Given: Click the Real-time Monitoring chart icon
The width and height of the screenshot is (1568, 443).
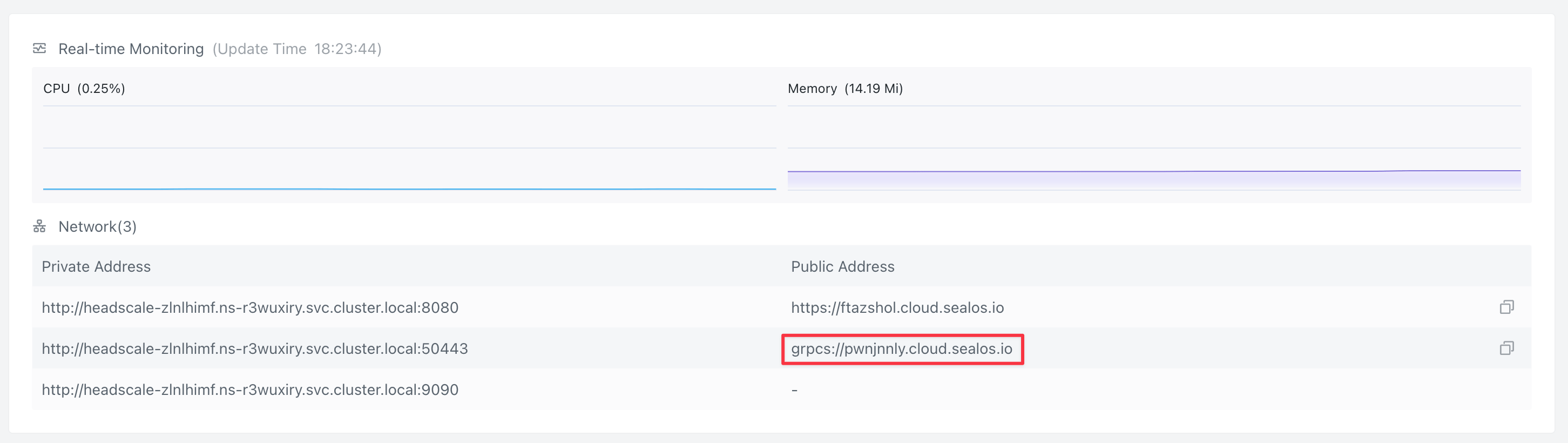Looking at the screenshot, I should 39,48.
